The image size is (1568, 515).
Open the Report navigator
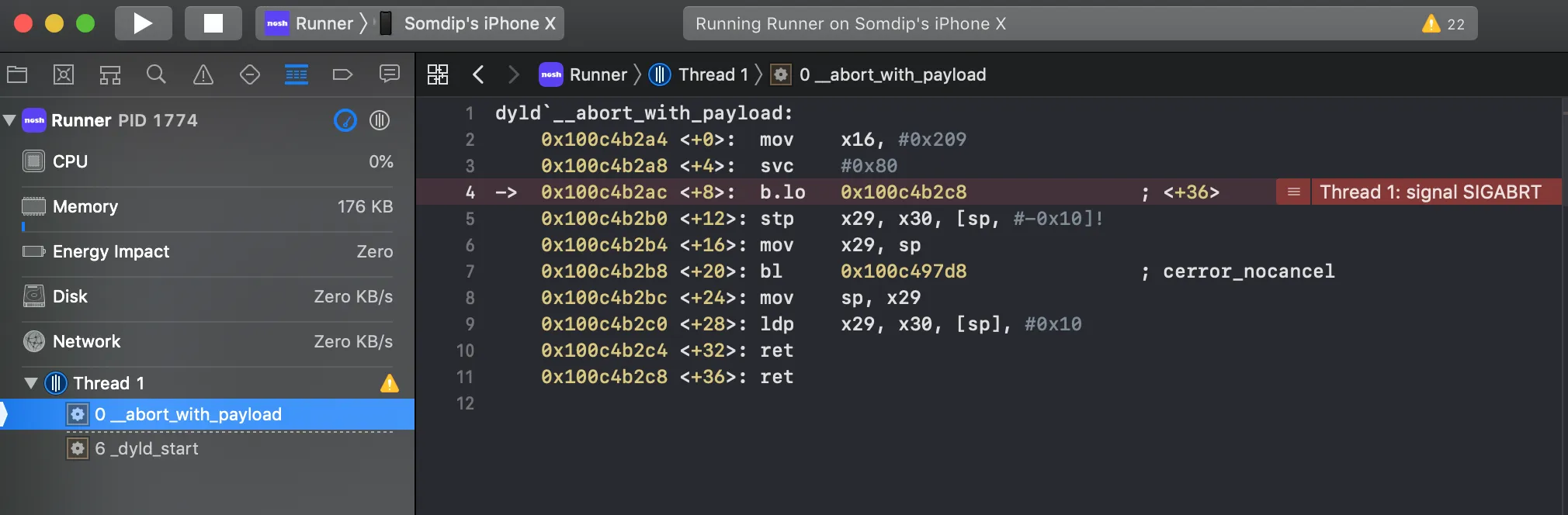click(389, 74)
